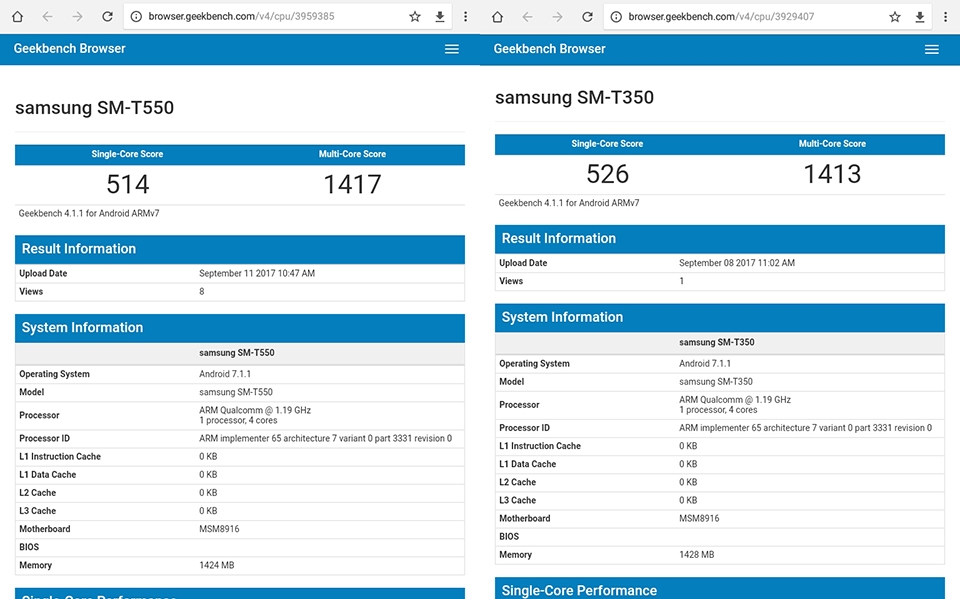Click Android 7.1.1 value on SM-T550 page
Image resolution: width=960 pixels, height=599 pixels.
pos(225,374)
